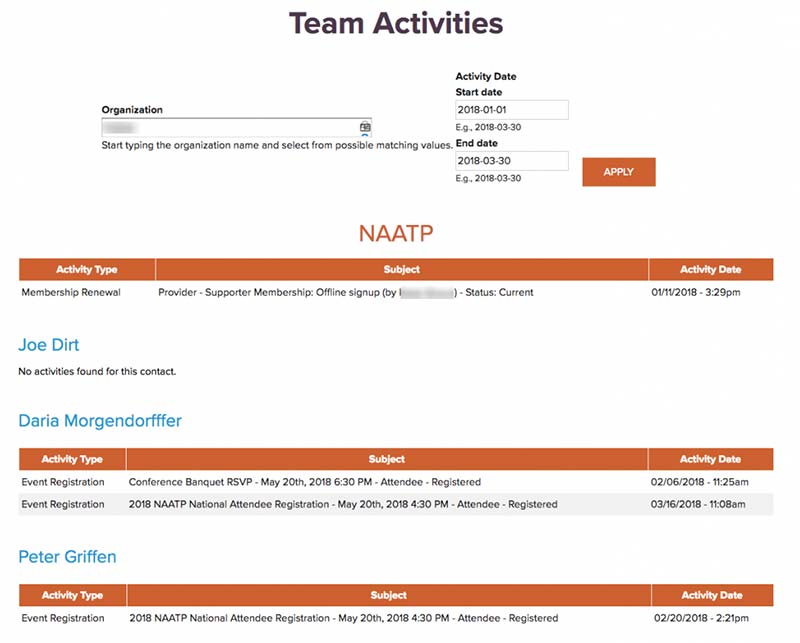Click the Subject header in Daria's activity table
800x643 pixels.
(387, 458)
